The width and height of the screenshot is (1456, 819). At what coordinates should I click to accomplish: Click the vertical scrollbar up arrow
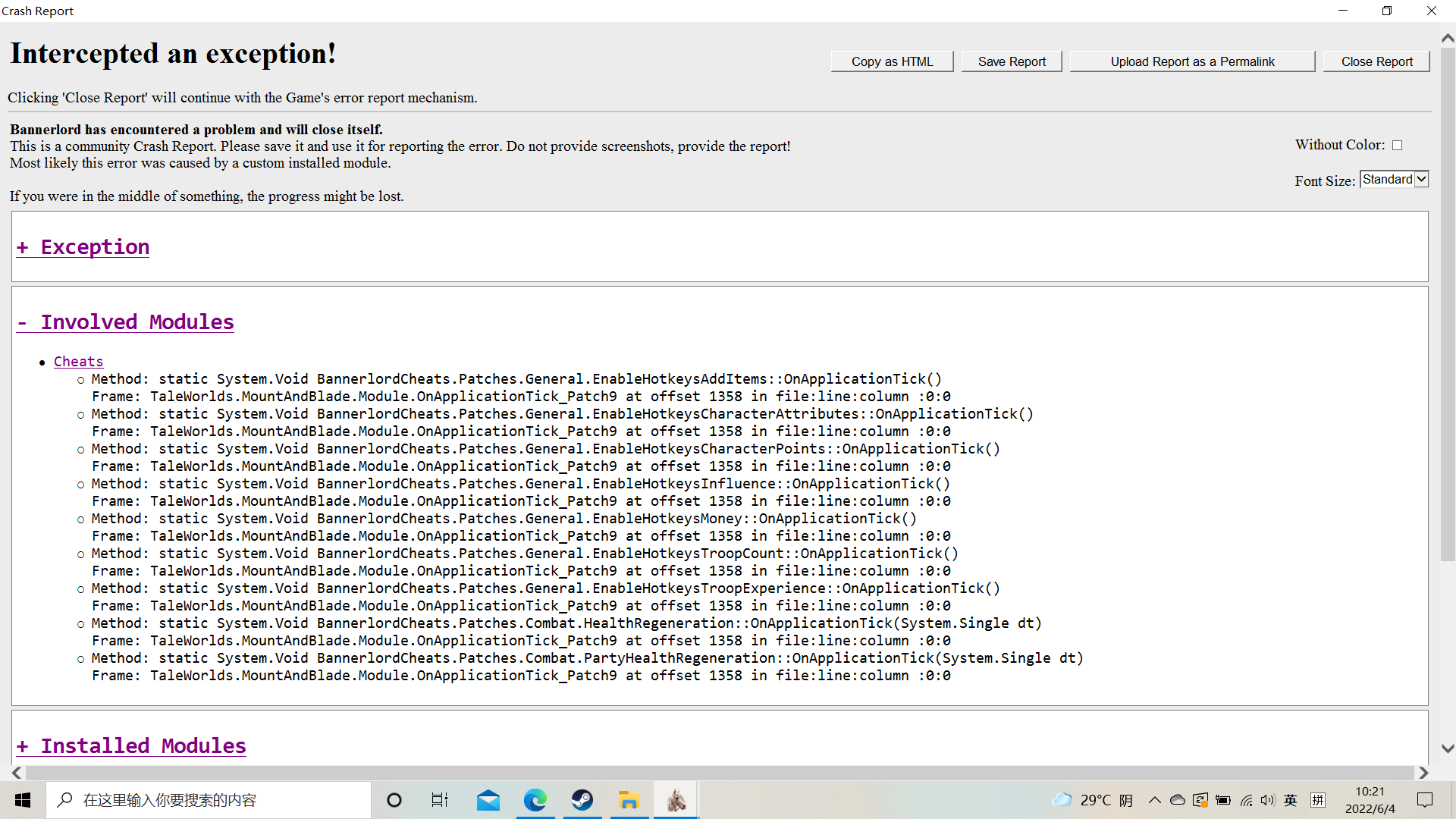[x=1448, y=38]
